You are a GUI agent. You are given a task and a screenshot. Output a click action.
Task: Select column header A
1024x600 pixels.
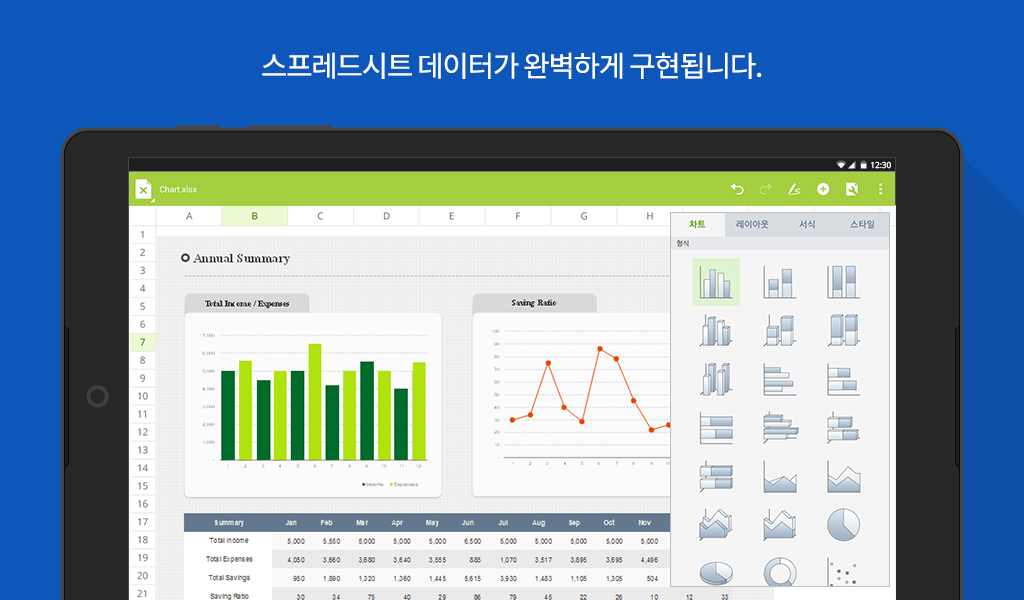(x=189, y=216)
